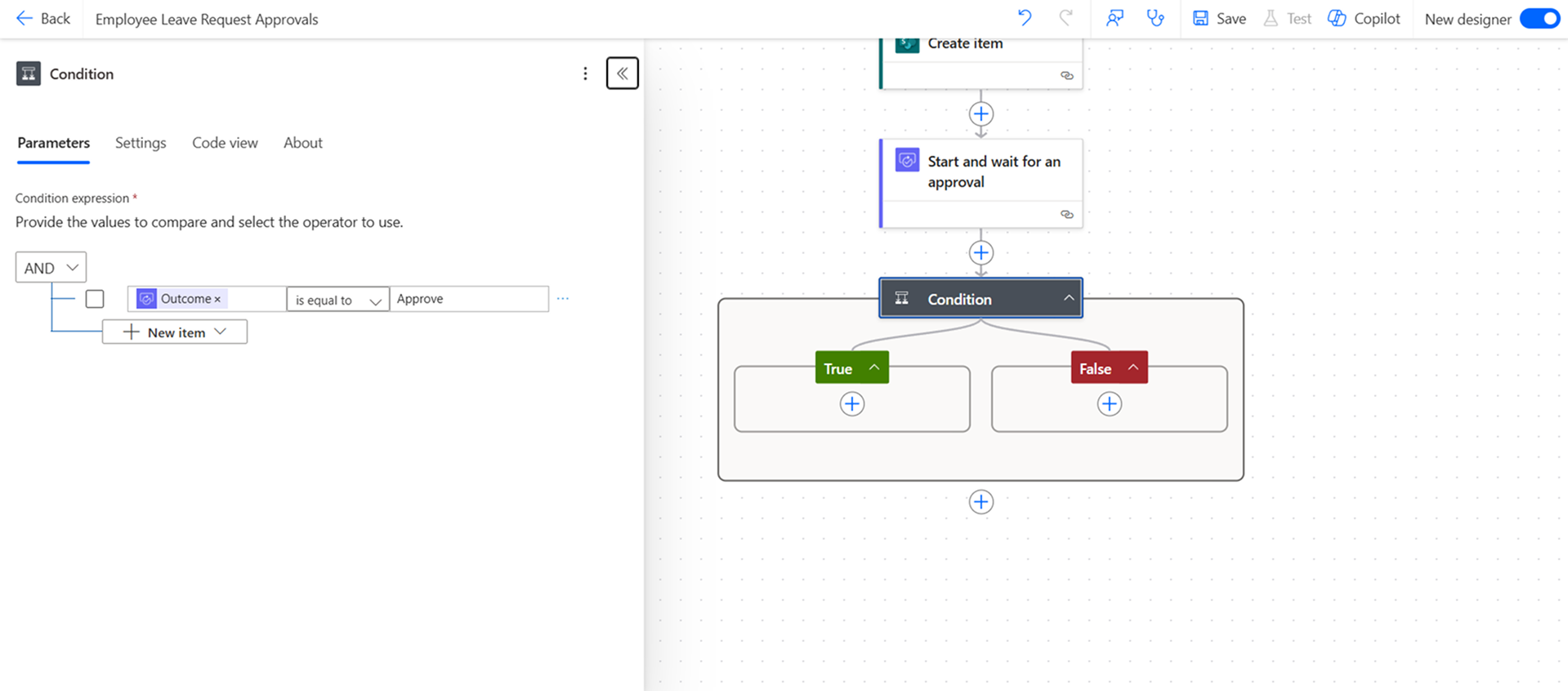Switch to the About tab

(x=303, y=143)
